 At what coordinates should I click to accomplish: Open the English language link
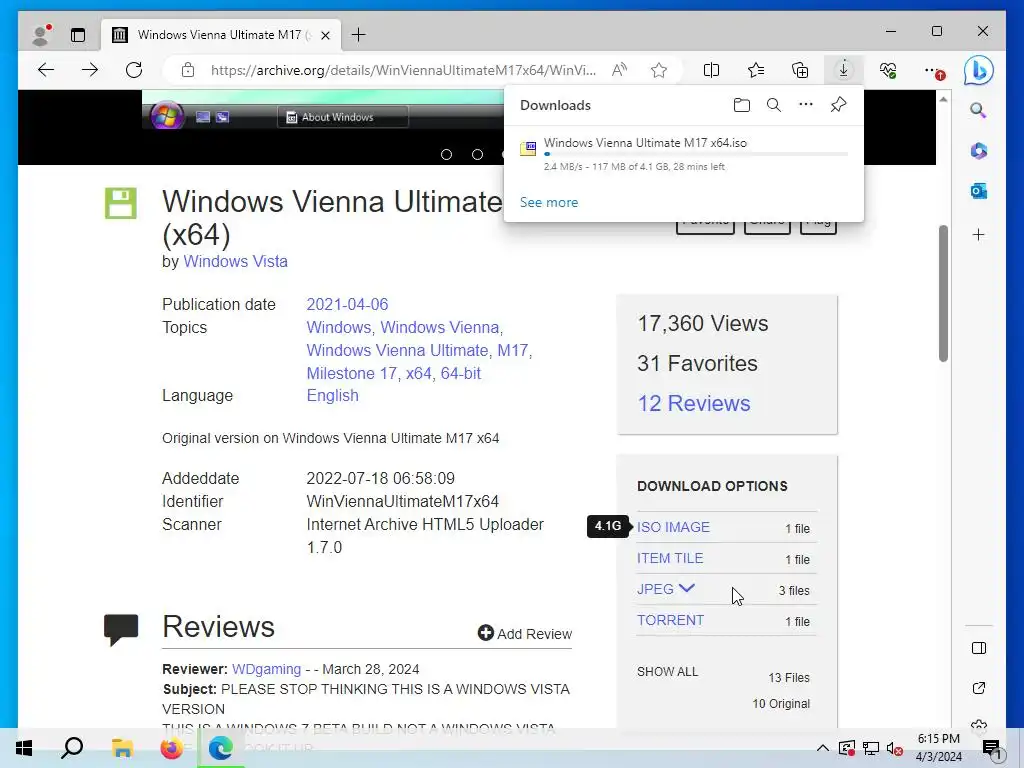tap(332, 396)
